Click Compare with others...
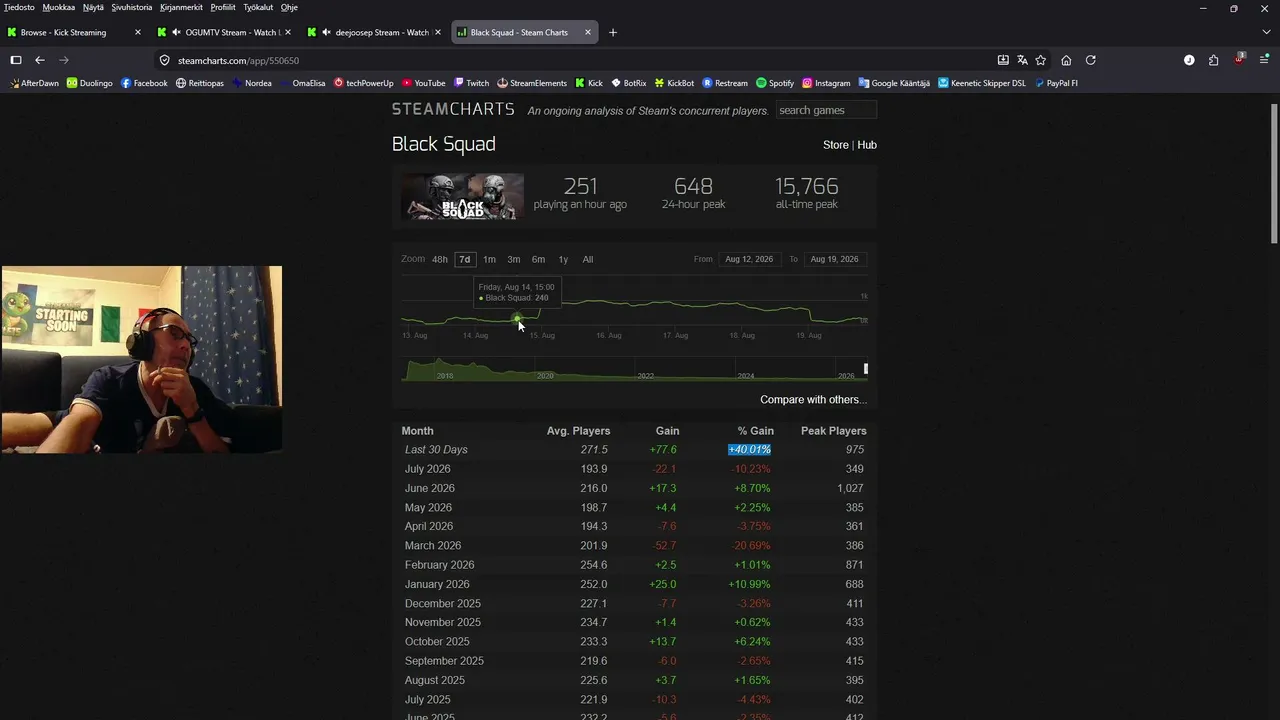This screenshot has width=1280, height=720. [x=813, y=399]
